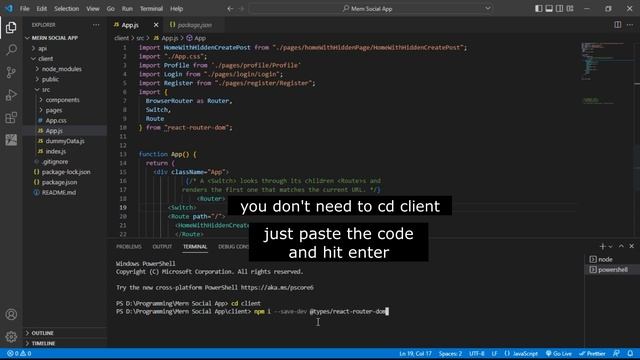Click the new terminal plus icon
Viewport: 640px width, 360px height.
point(602,246)
